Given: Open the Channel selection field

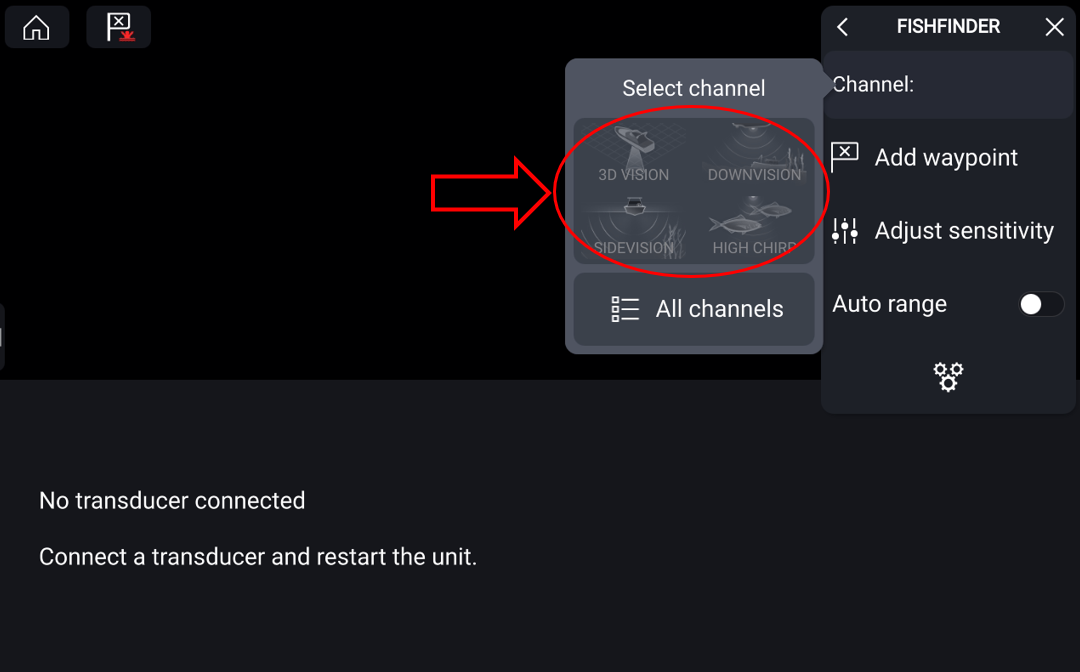Looking at the screenshot, I should pos(948,85).
